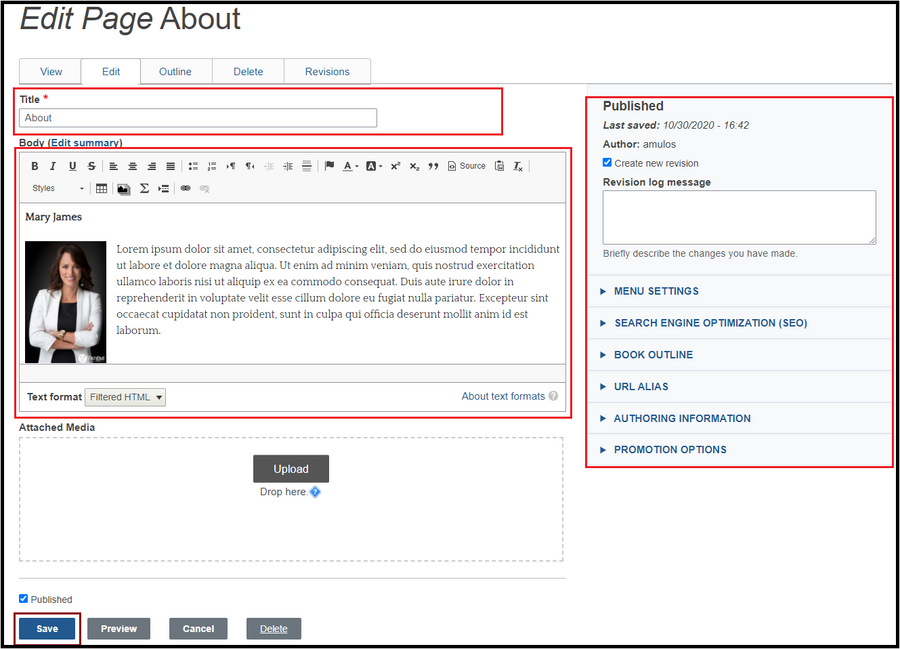900x649 pixels.
Task: Uncheck the Create new revision checkbox
Action: pyautogui.click(x=608, y=163)
